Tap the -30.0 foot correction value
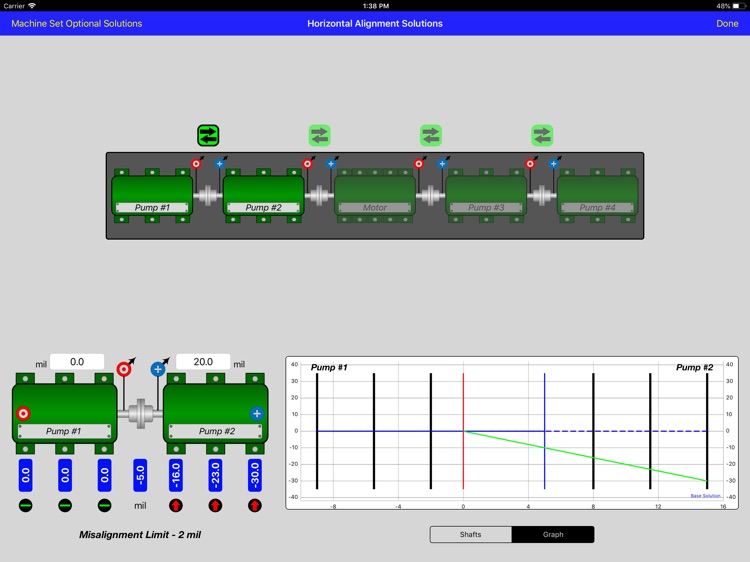The height and width of the screenshot is (562, 750). click(255, 475)
